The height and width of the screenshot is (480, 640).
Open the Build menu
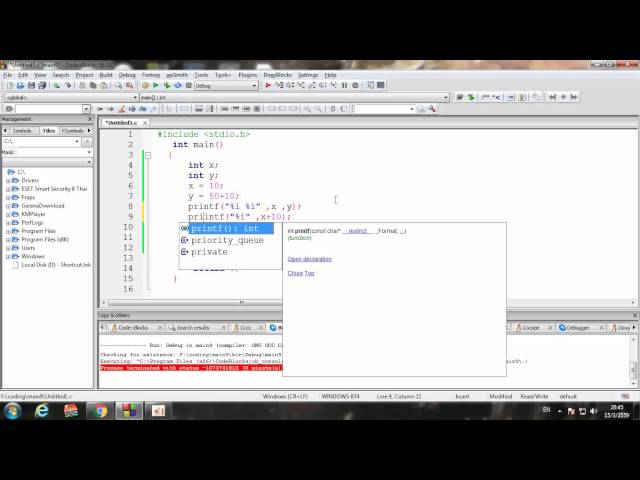tap(106, 75)
